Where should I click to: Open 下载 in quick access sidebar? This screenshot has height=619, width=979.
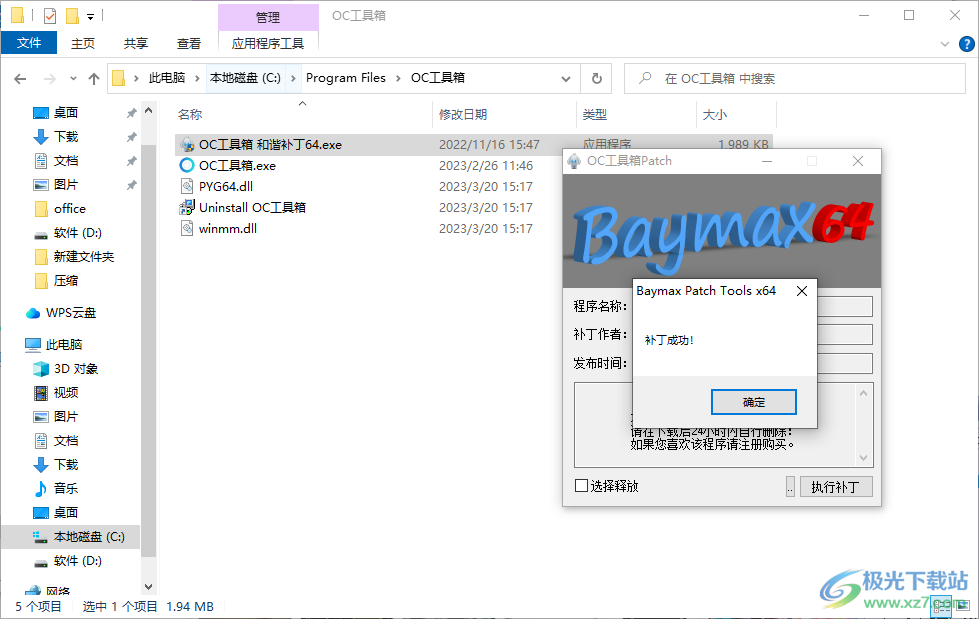coord(66,137)
